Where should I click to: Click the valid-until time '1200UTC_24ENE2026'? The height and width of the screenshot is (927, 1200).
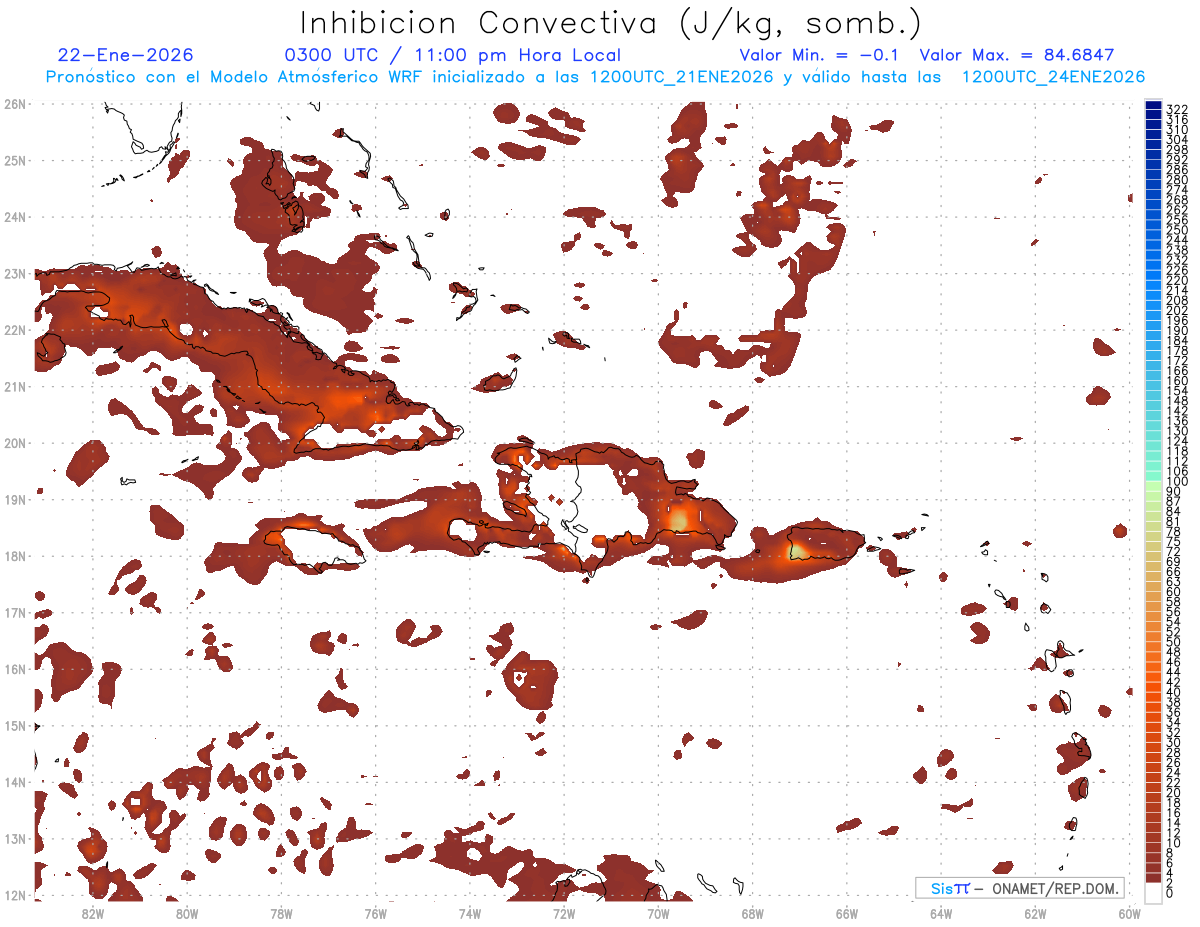click(1053, 77)
